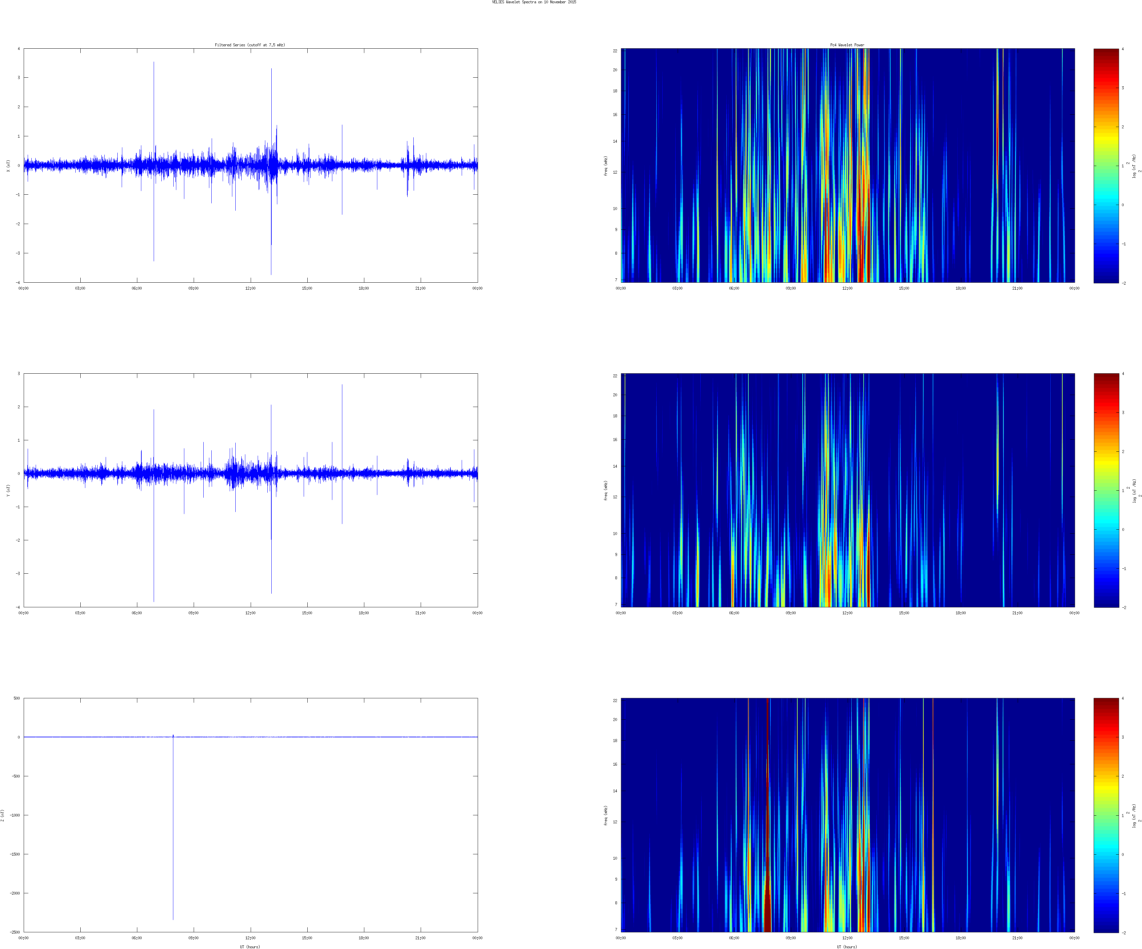Screen dimensions: 1142x949
Task: Click the '12:00' tick on X series axis
Action: tap(250, 288)
